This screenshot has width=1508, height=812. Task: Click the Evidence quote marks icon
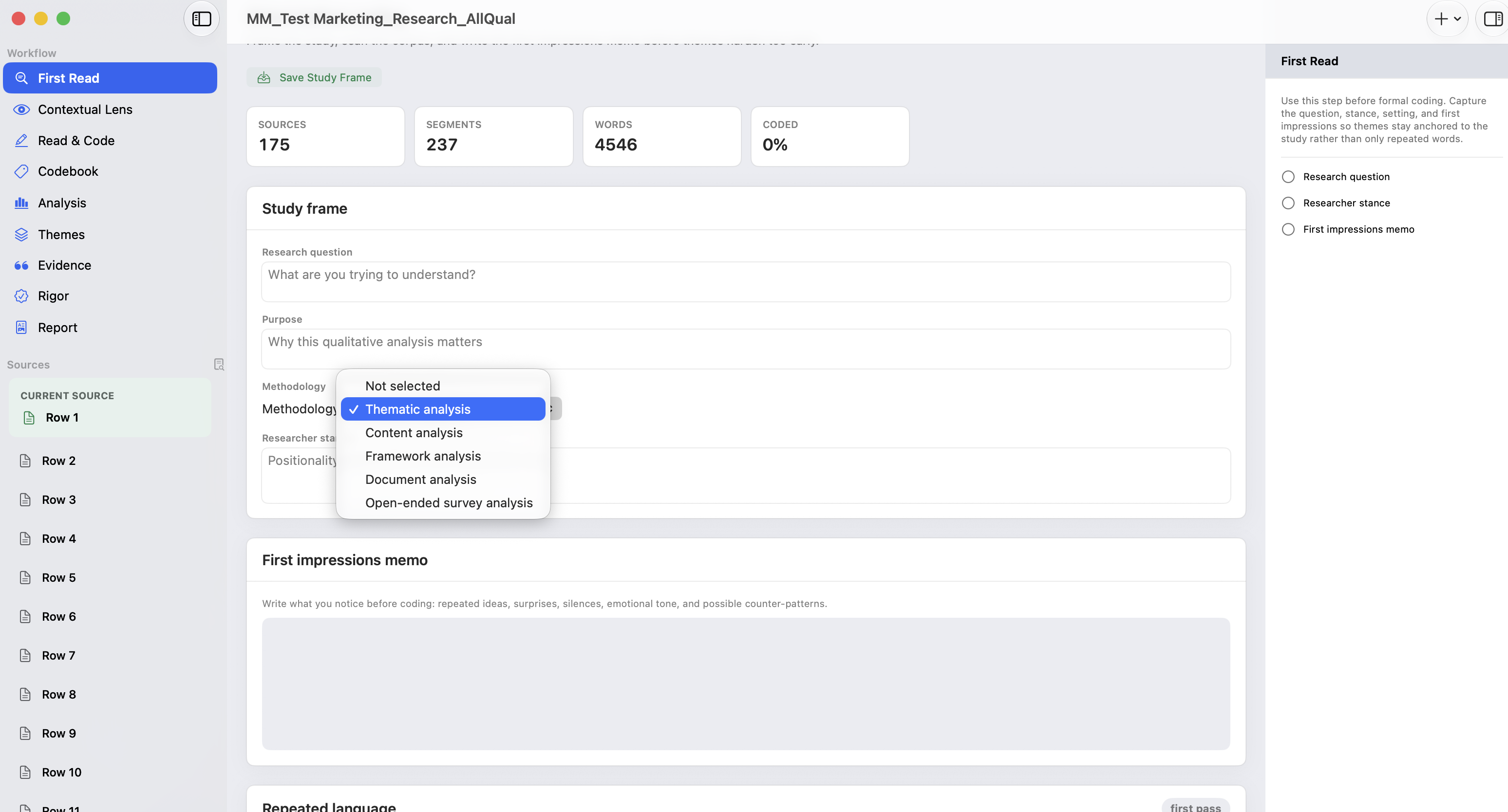(21, 266)
